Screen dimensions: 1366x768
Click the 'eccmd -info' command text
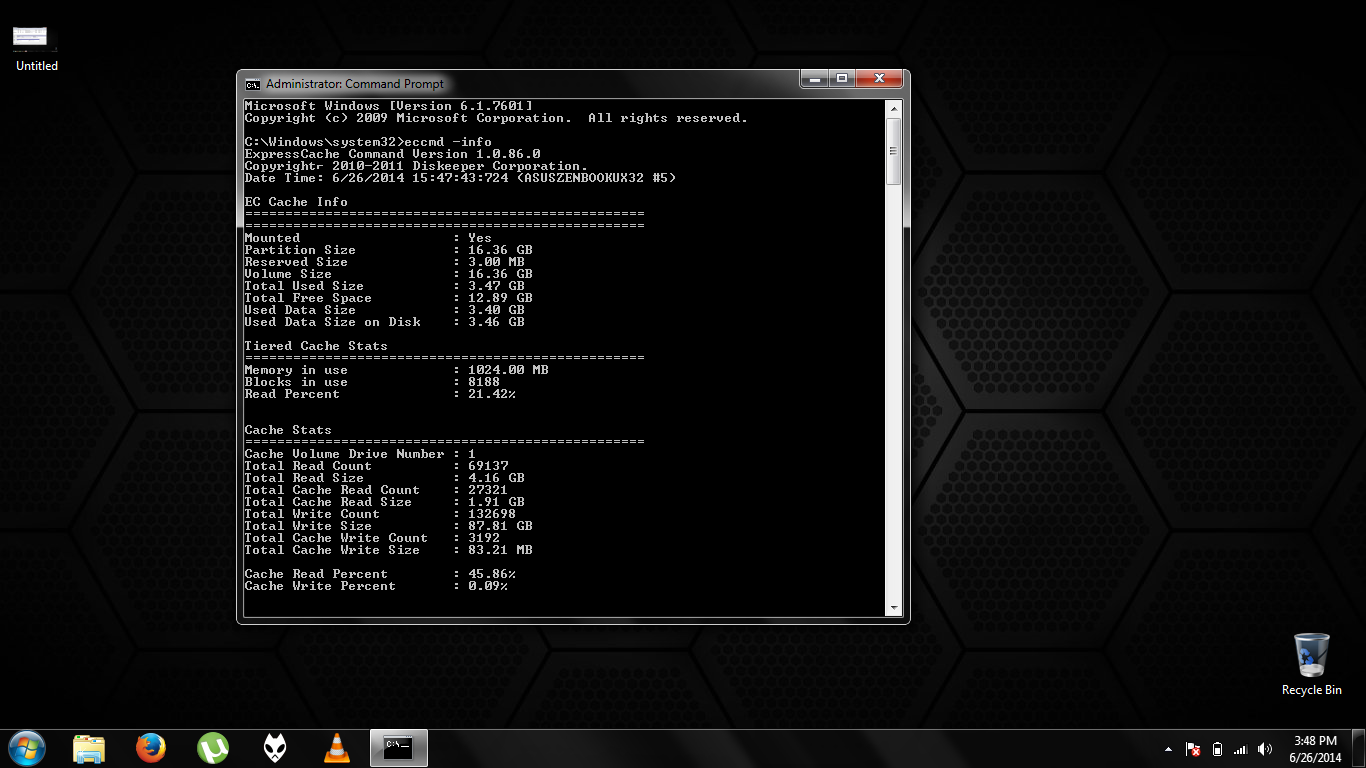(448, 142)
